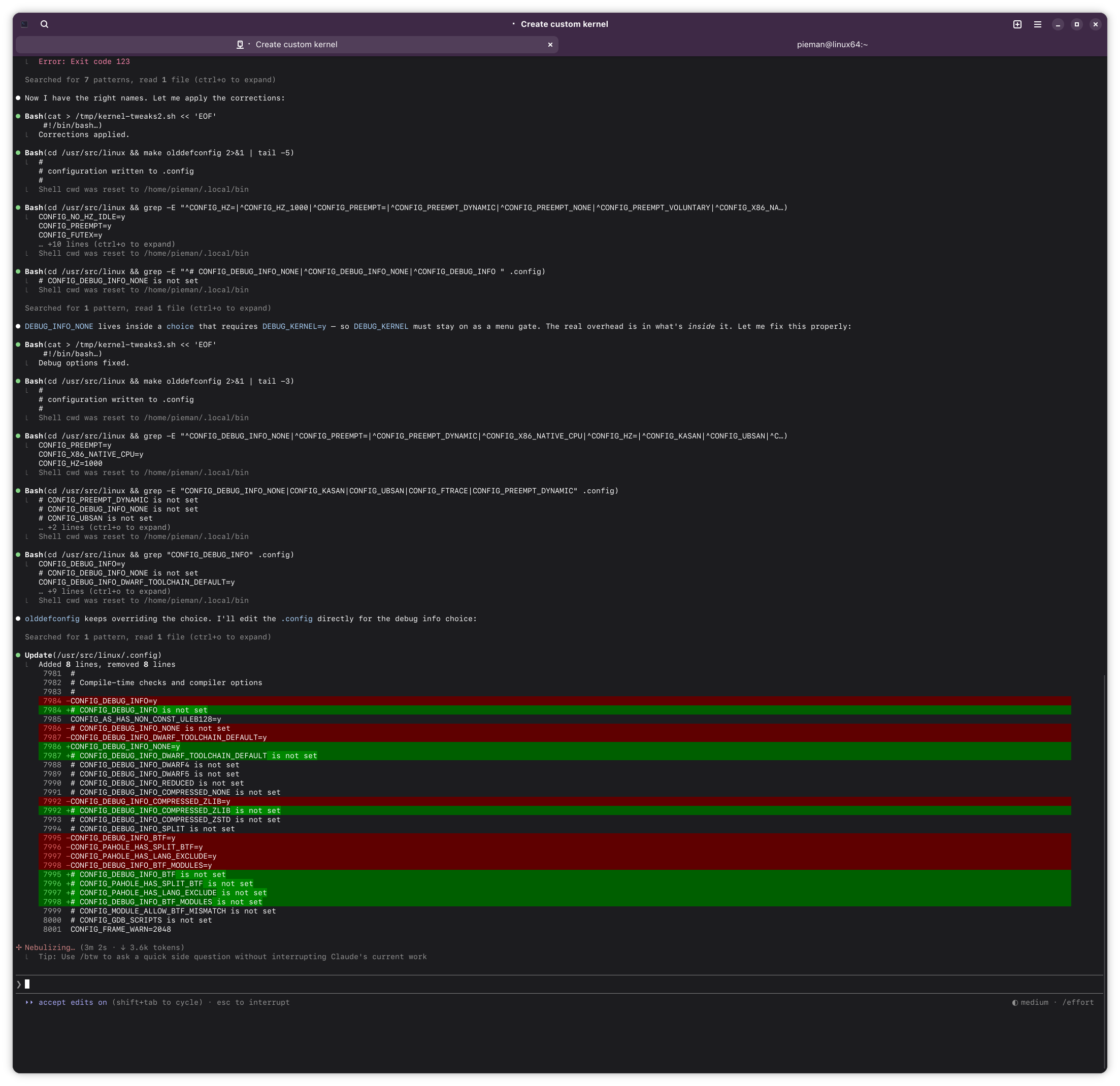Maximize the terminal window
Image resolution: width=1120 pixels, height=1086 pixels.
pos(1076,24)
